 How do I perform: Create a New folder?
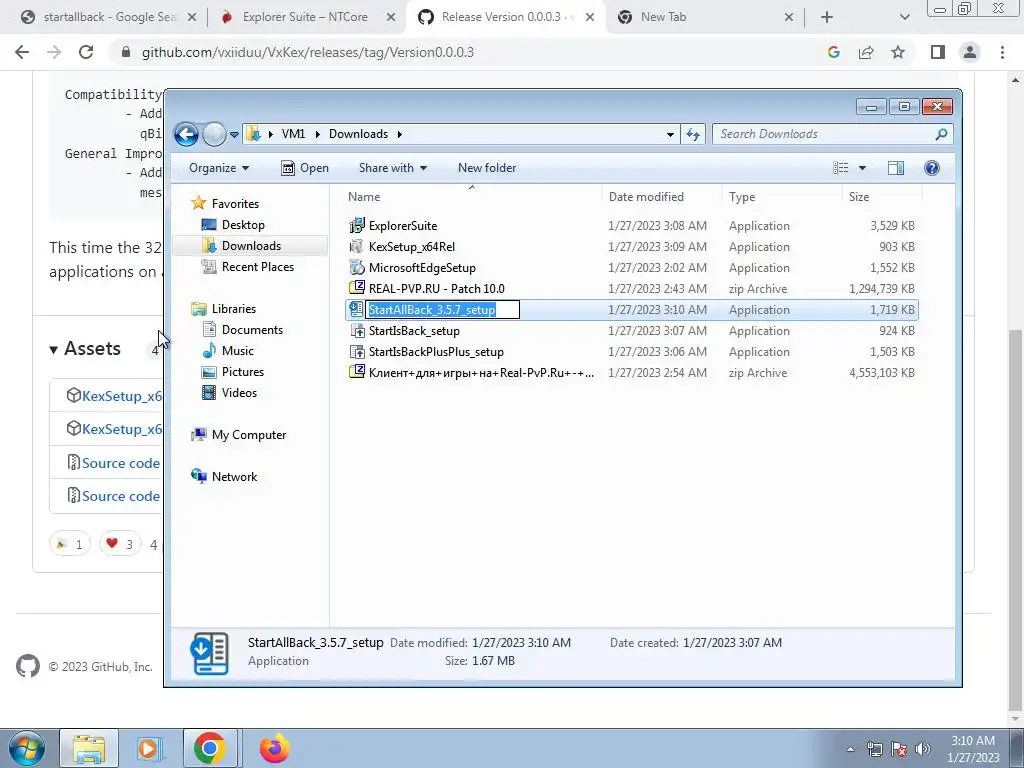(487, 168)
